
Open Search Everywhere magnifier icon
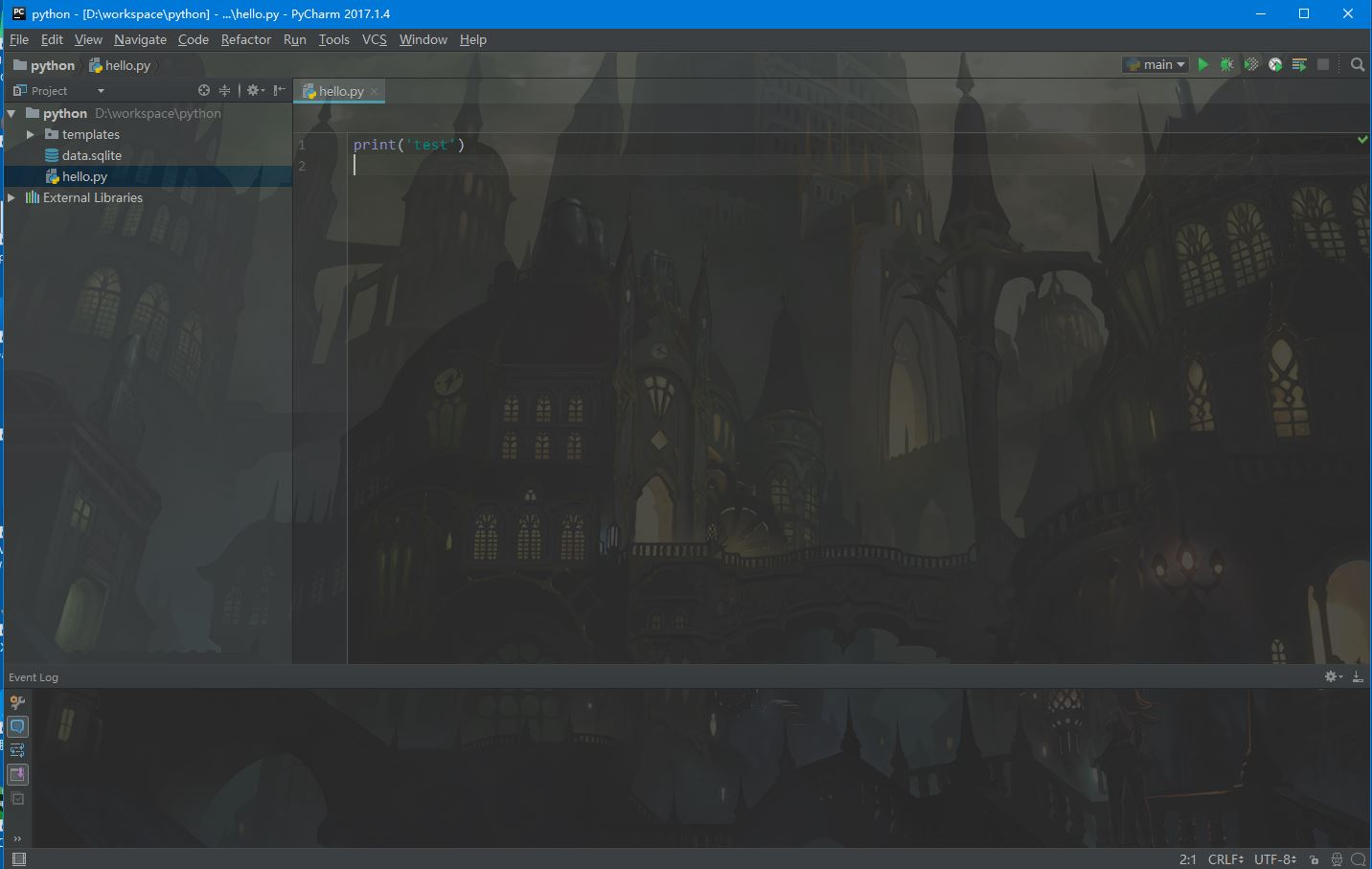tap(1358, 64)
